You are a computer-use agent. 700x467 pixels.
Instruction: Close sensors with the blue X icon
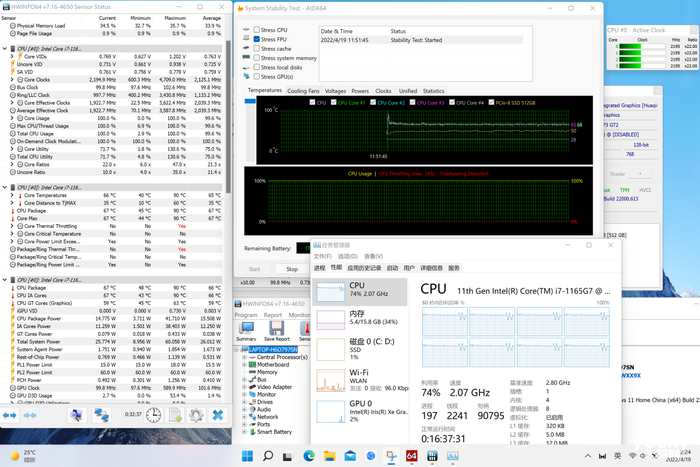click(x=216, y=415)
